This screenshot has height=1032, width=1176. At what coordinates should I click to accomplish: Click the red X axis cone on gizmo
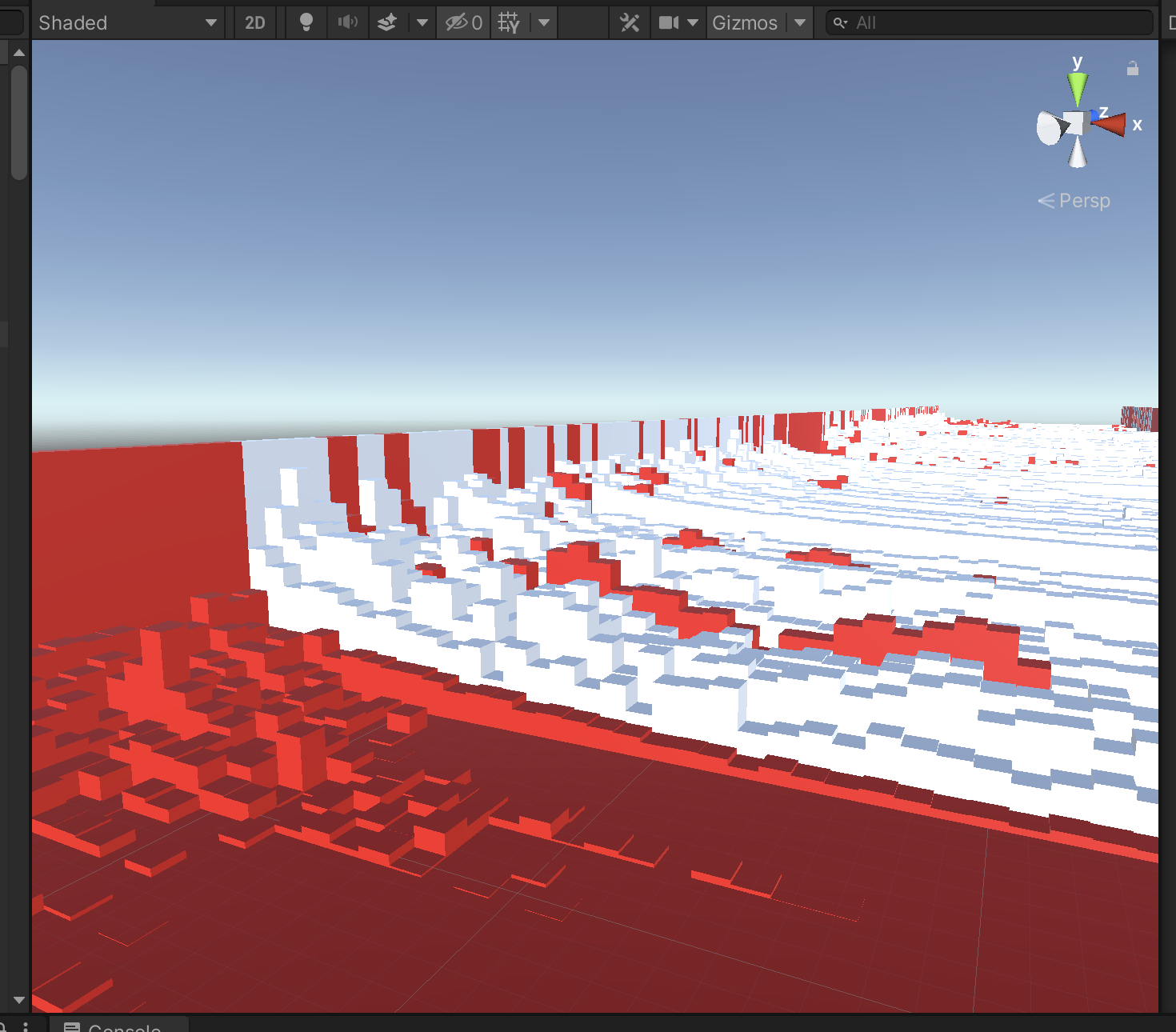(x=1111, y=124)
